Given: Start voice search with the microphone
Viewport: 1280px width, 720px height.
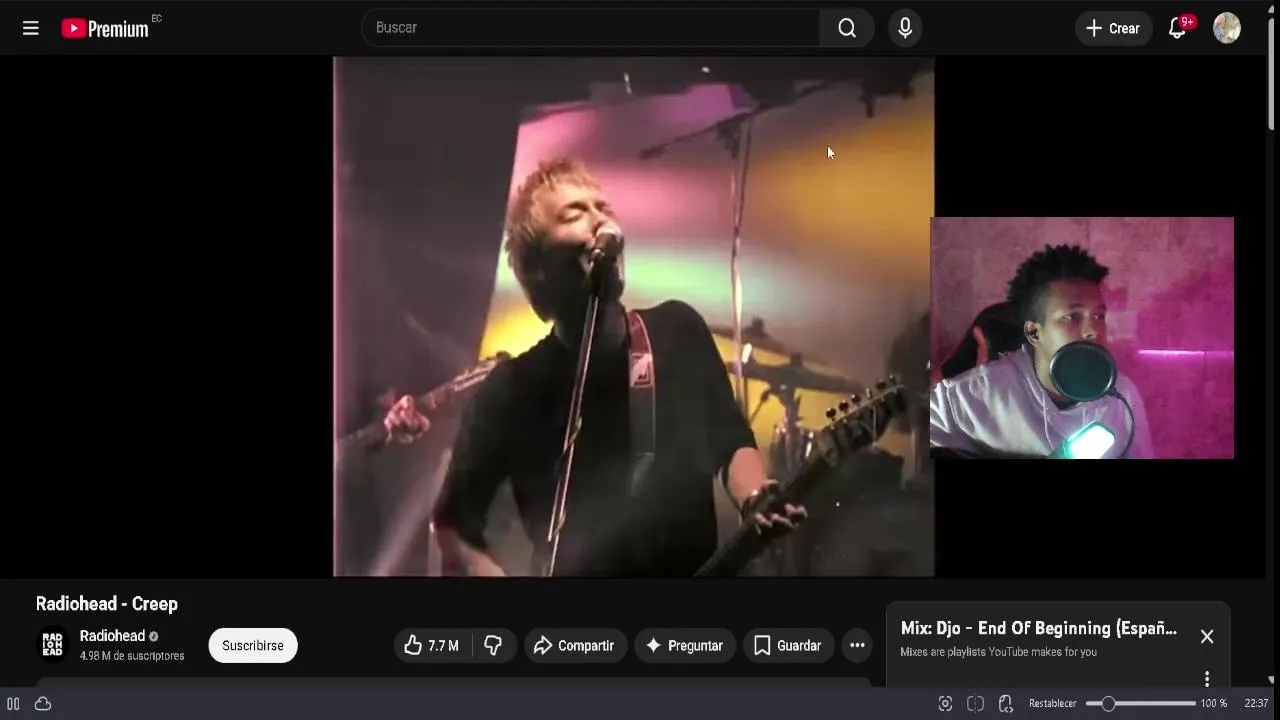Looking at the screenshot, I should [x=905, y=28].
